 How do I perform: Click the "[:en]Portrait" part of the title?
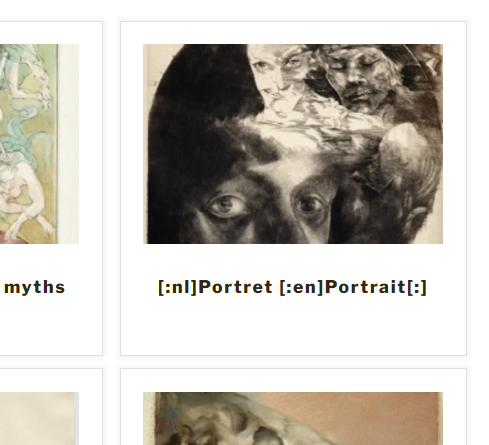[343, 287]
